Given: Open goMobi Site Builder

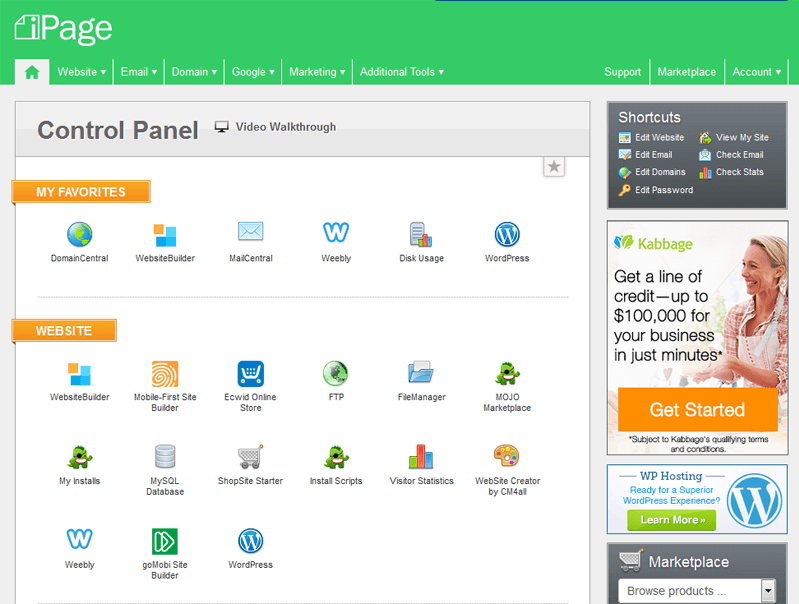Looking at the screenshot, I should click(165, 554).
